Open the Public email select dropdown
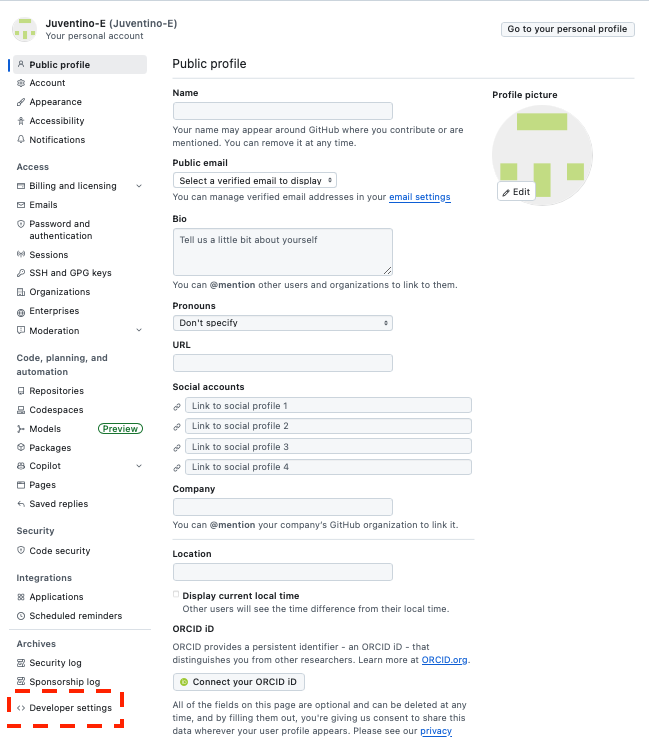The height and width of the screenshot is (737, 649). pyautogui.click(x=255, y=181)
